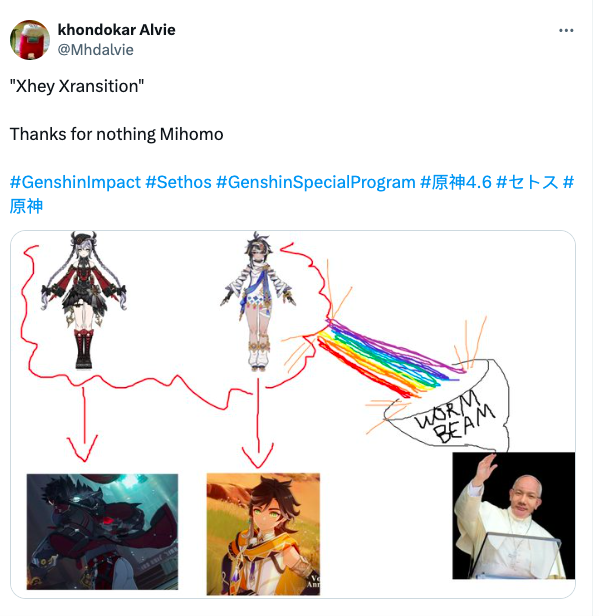Viewport: 599px width, 616px height.
Task: Click the "Xhey Xransition" tweet text
Action: [x=77, y=86]
